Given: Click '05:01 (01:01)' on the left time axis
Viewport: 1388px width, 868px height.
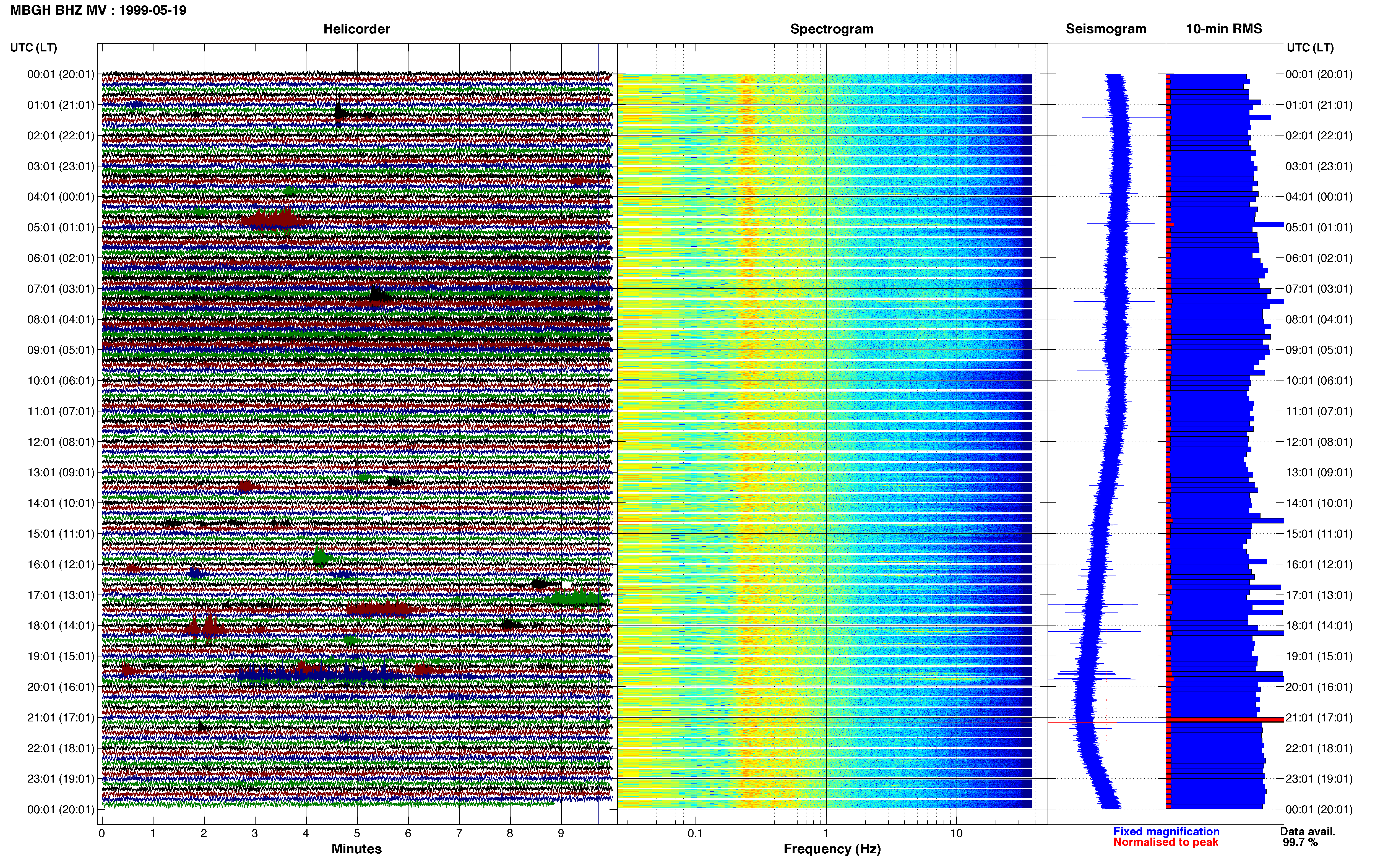Looking at the screenshot, I should [60, 227].
